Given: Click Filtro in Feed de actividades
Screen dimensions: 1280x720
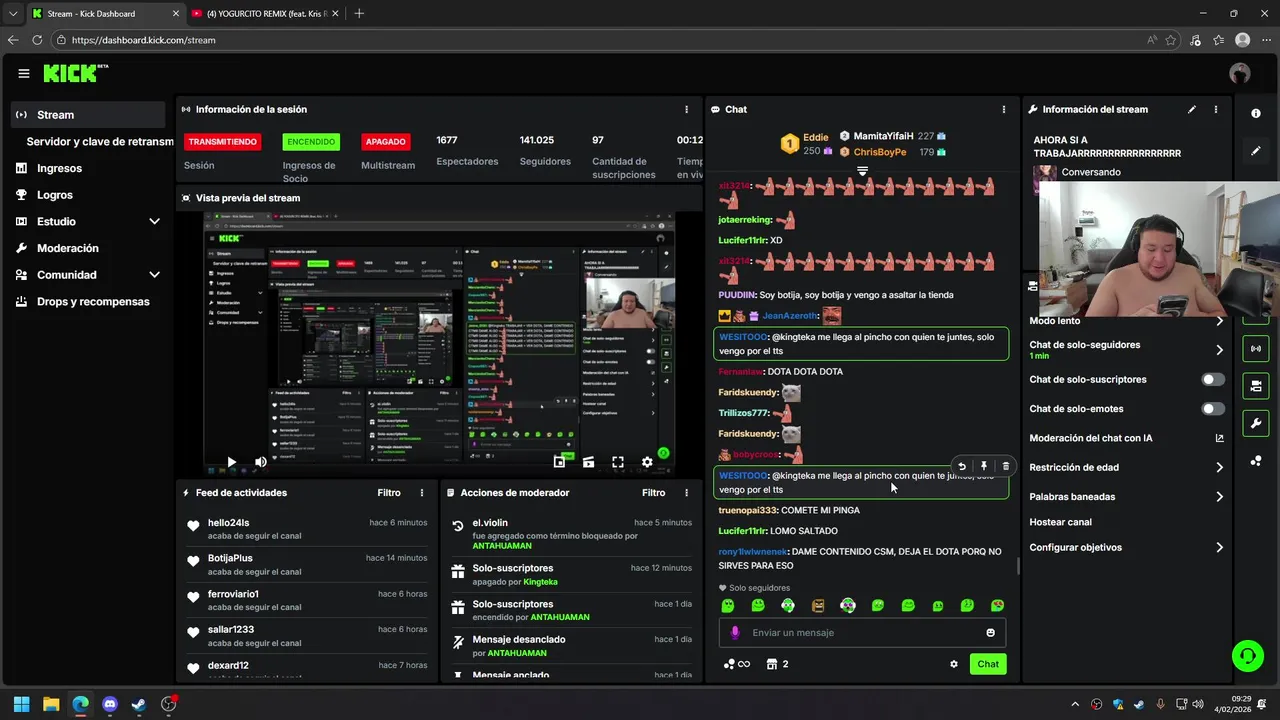Looking at the screenshot, I should 389,493.
